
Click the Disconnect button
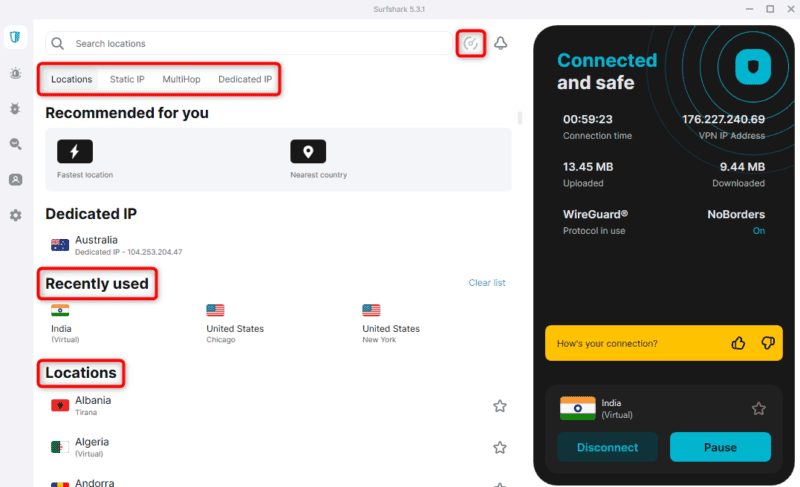[607, 447]
